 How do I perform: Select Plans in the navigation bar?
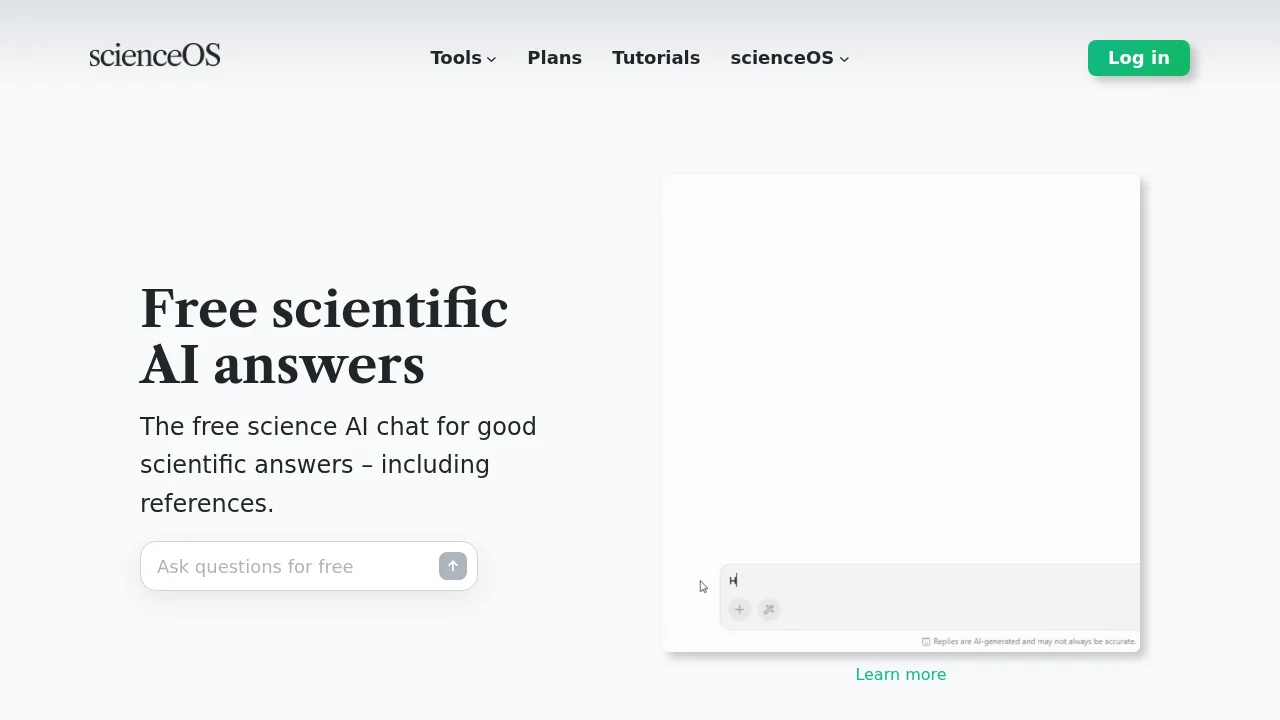point(554,58)
